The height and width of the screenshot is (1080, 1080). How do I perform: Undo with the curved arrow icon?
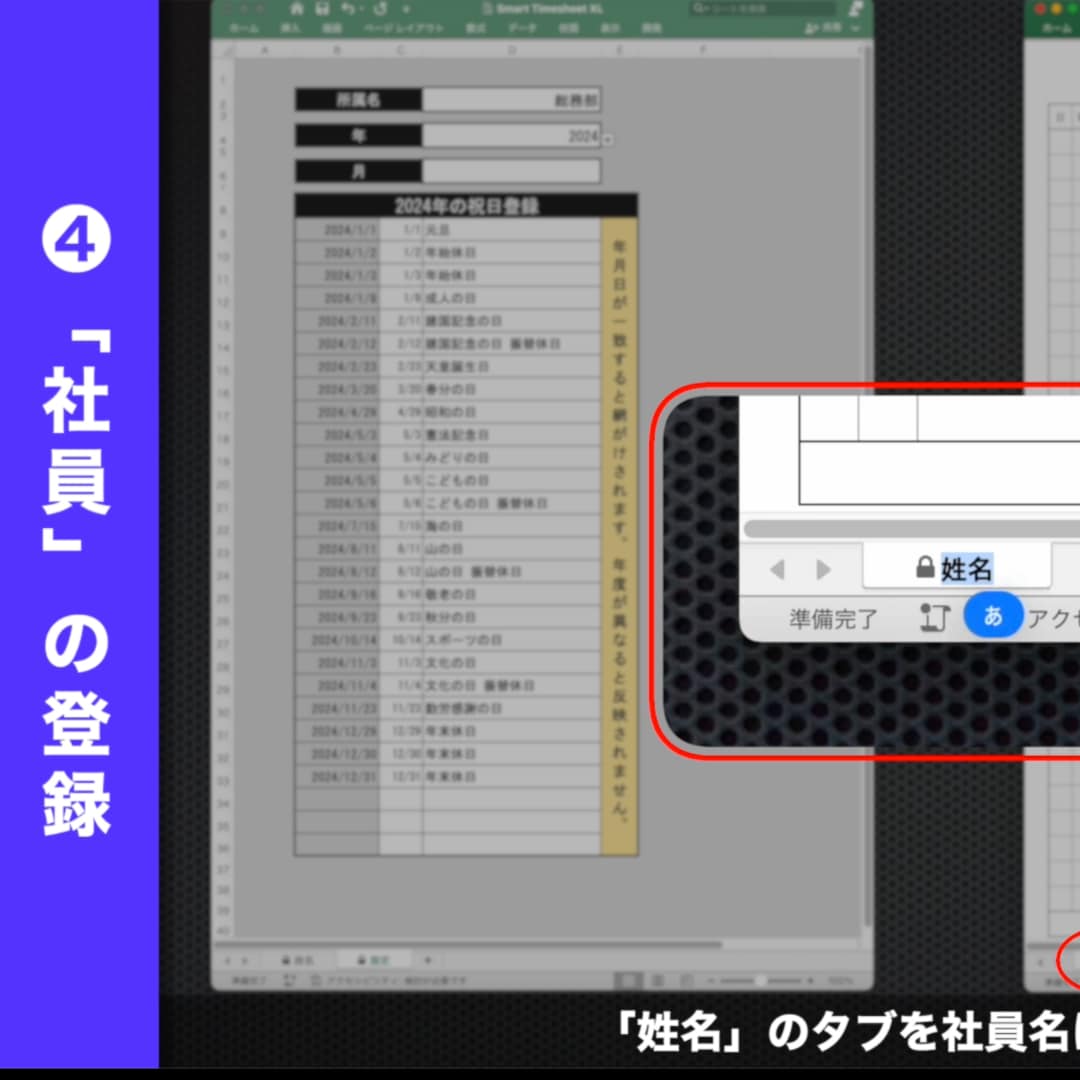(x=348, y=8)
